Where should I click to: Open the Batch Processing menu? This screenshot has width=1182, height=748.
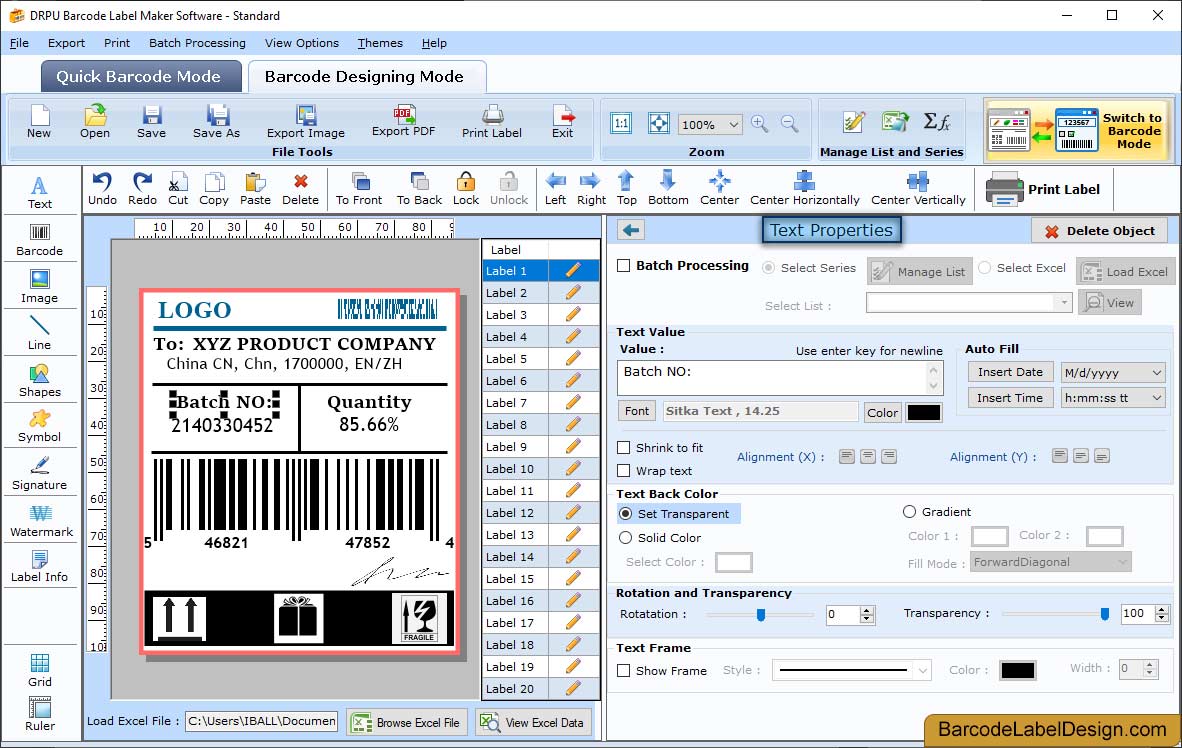click(x=198, y=43)
